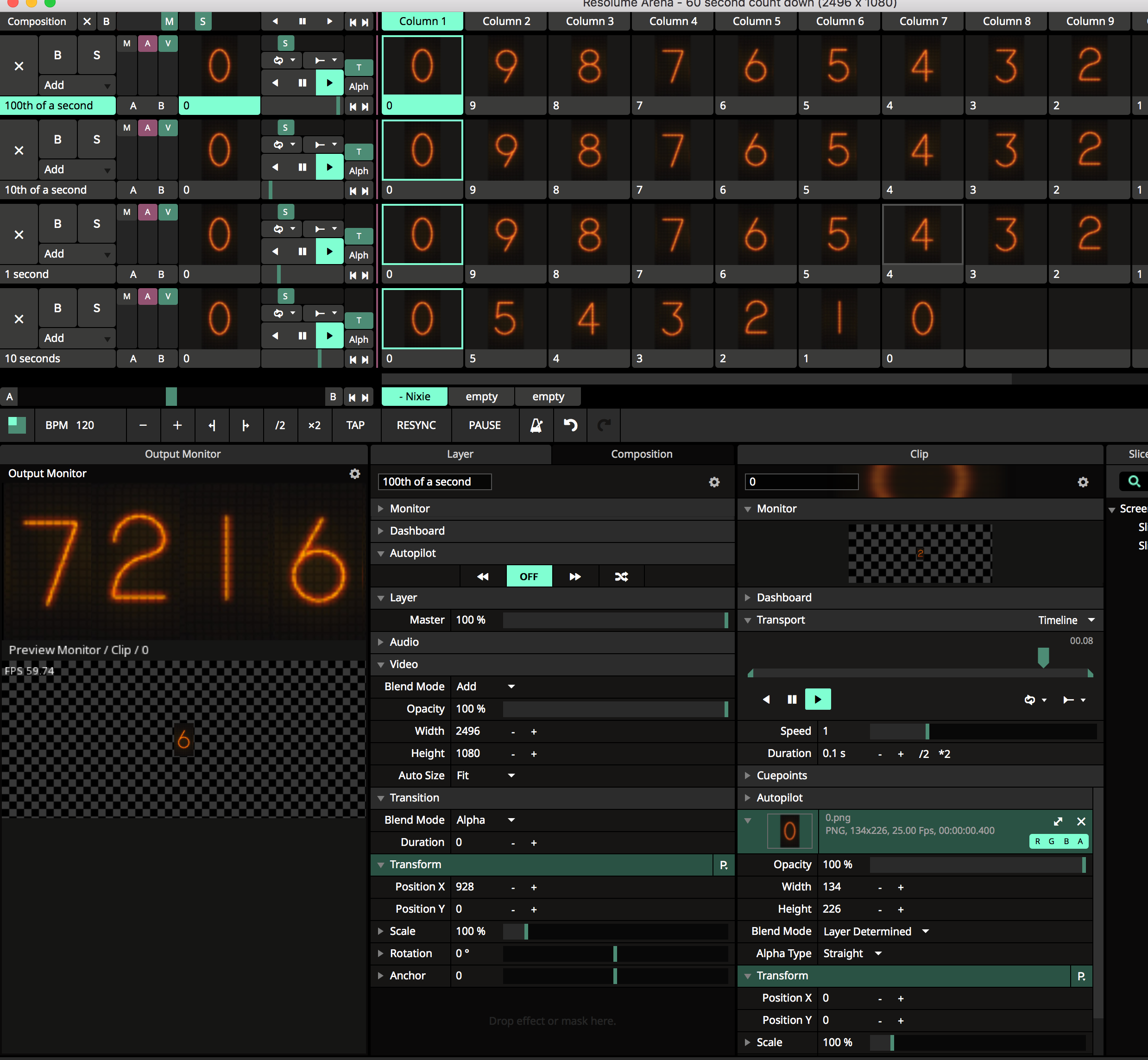The image size is (1148, 1060).
Task: Click autopilot random shuffle icon
Action: [621, 576]
